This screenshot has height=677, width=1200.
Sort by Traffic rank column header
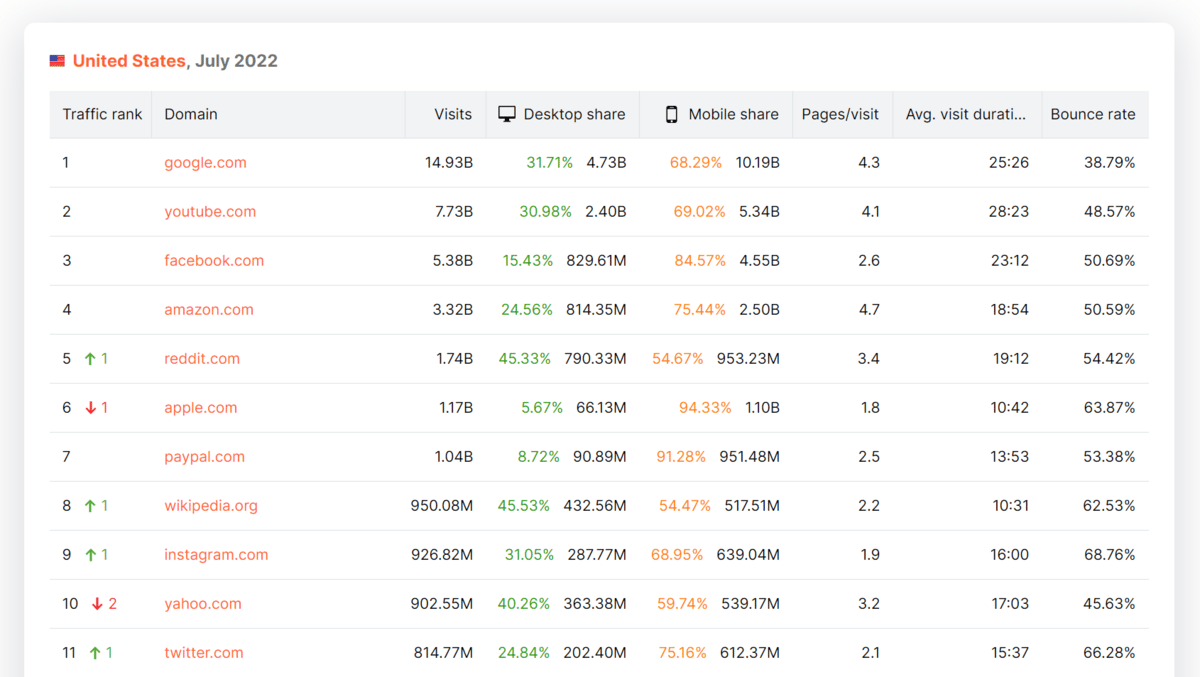pos(102,114)
